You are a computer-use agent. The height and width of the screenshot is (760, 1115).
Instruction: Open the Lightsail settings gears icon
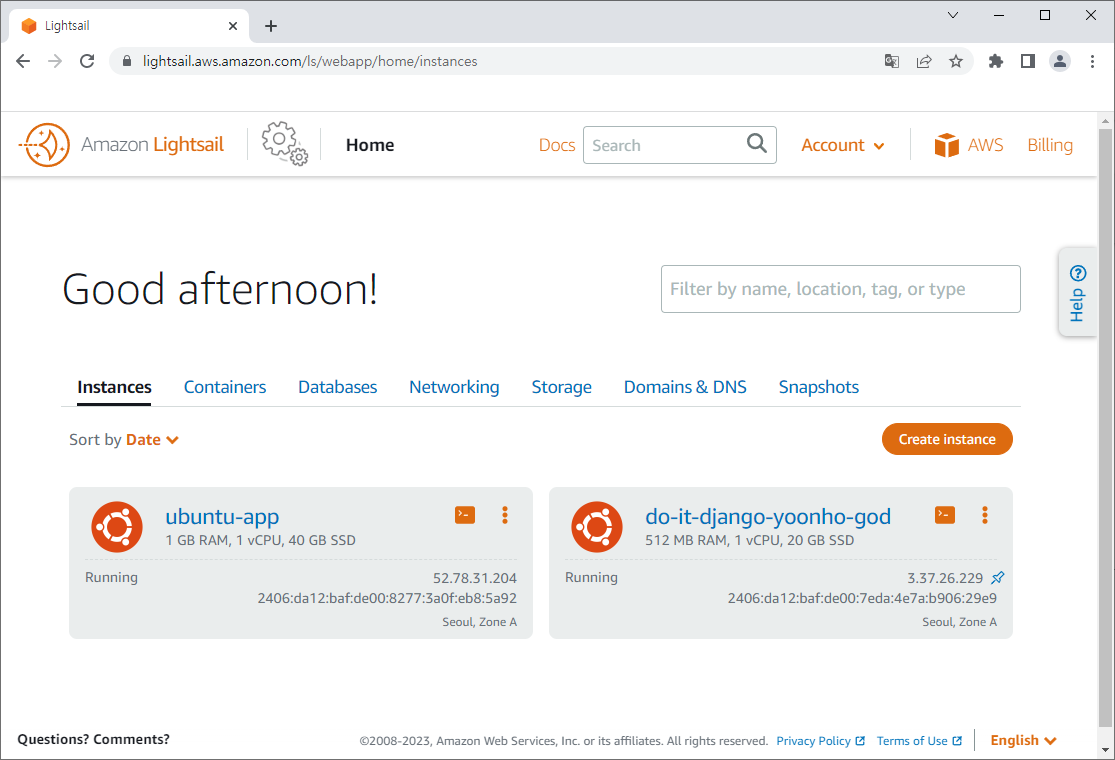pos(284,144)
